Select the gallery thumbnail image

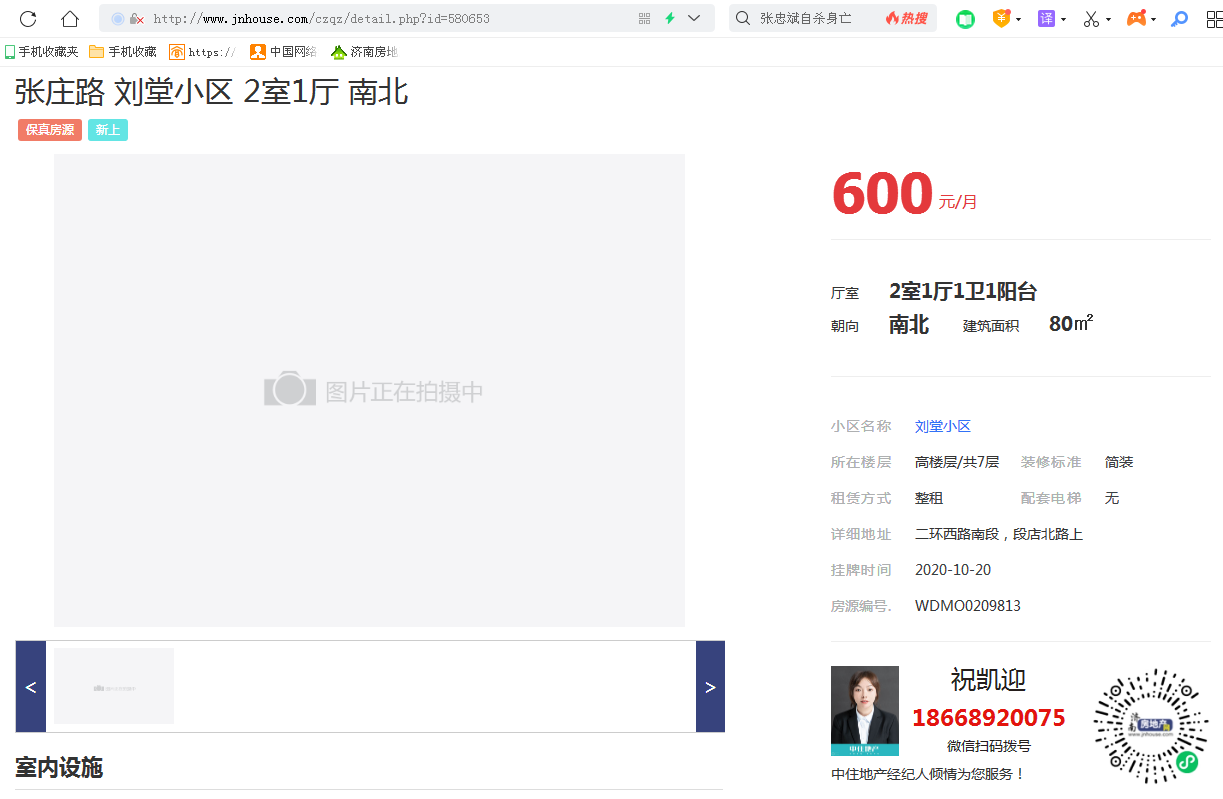tap(114, 686)
